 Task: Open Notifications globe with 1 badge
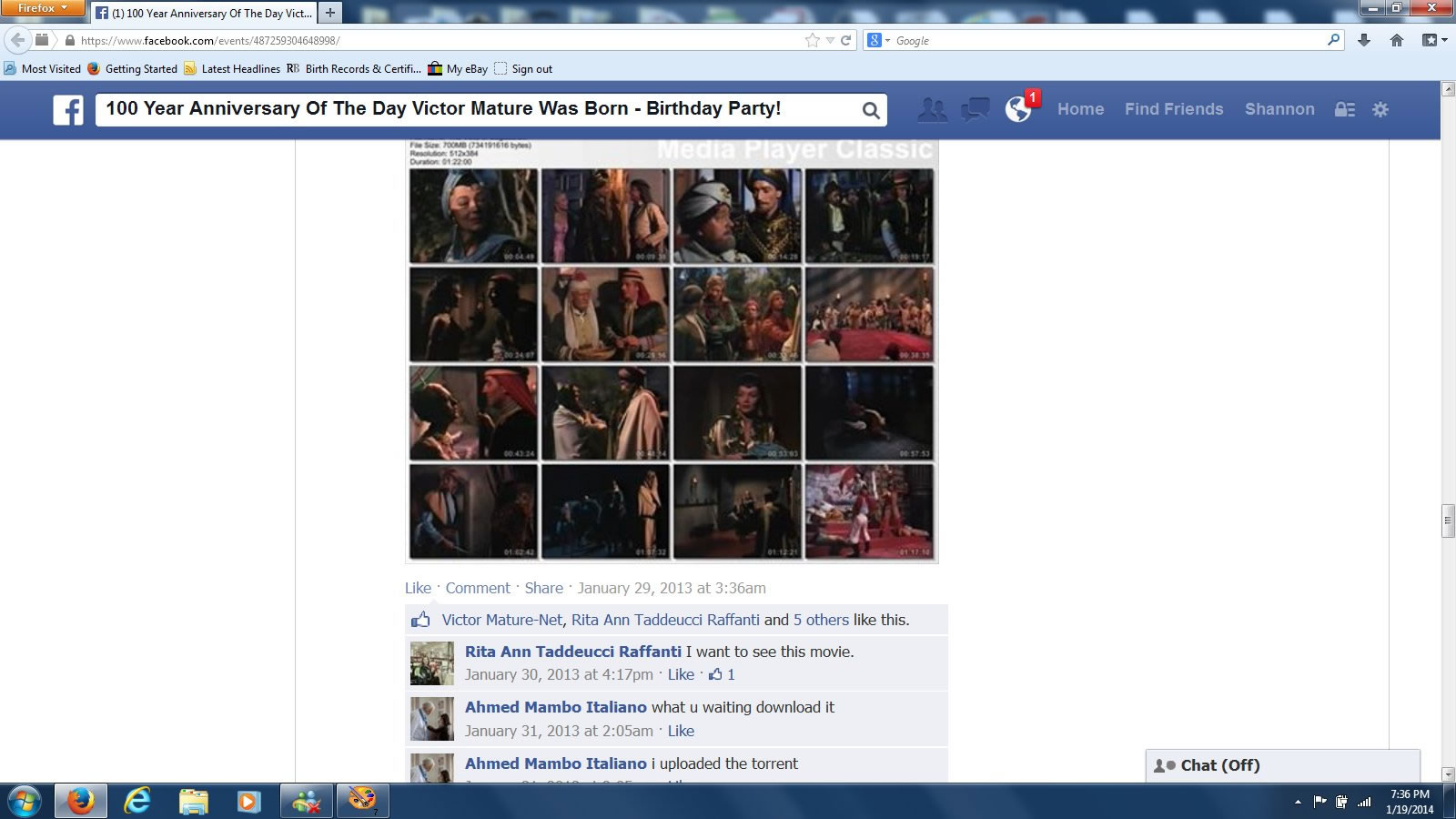[1019, 109]
